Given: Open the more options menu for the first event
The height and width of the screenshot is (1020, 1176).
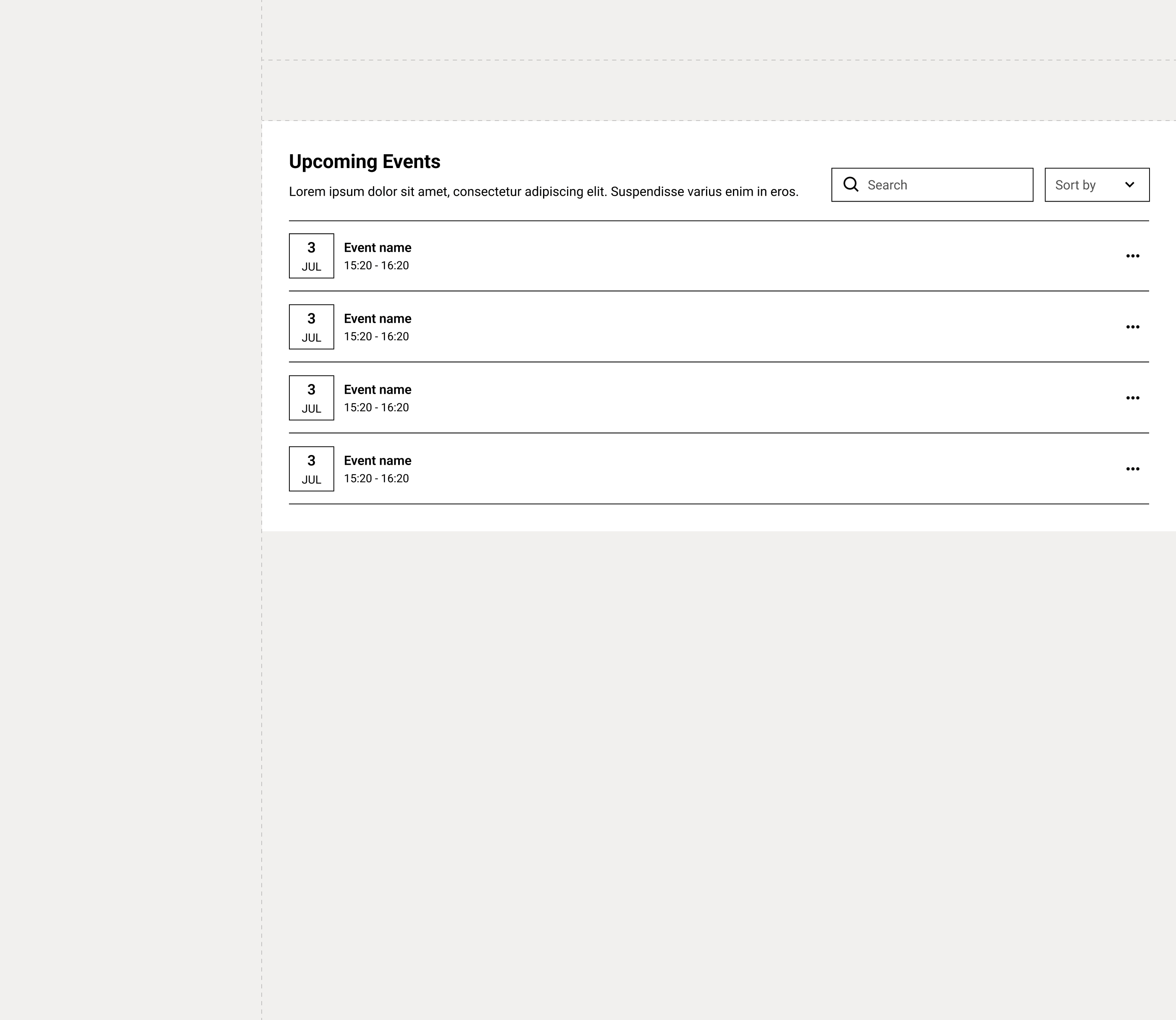Looking at the screenshot, I should tap(1132, 256).
